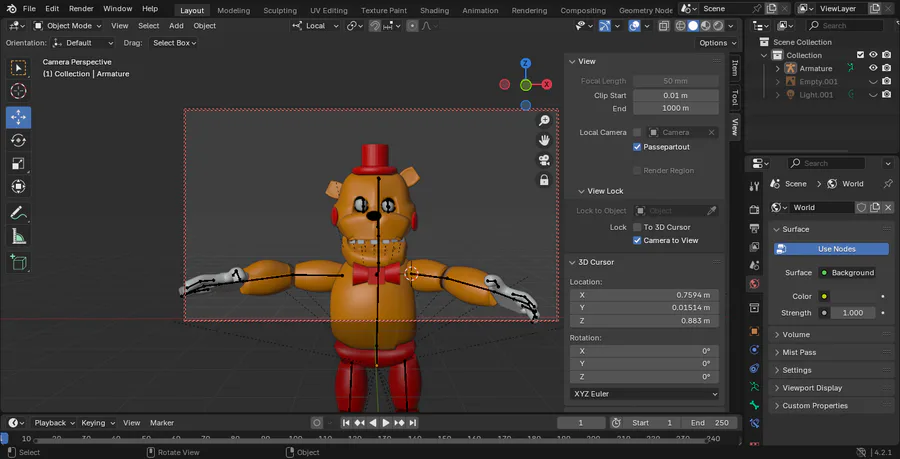
Task: Click the viewport zoom magnifier icon
Action: tap(544, 120)
